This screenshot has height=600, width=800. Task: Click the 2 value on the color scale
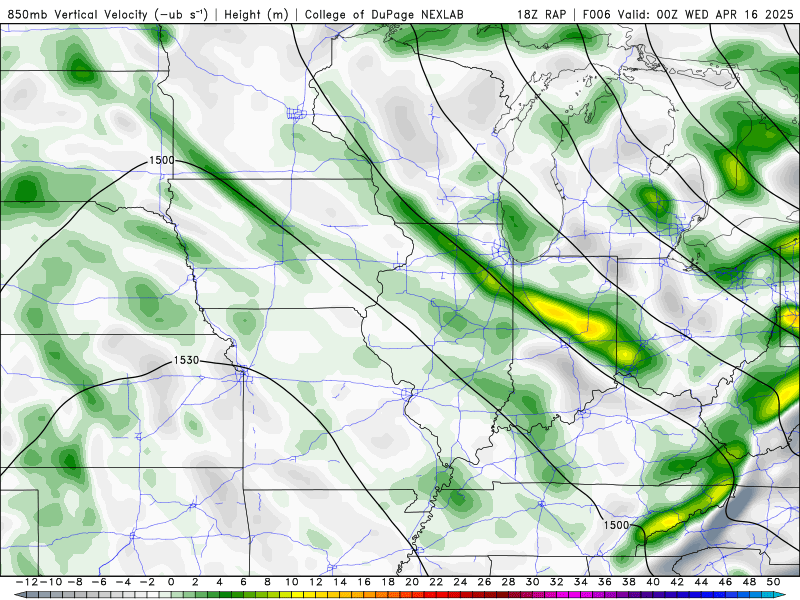point(195,582)
